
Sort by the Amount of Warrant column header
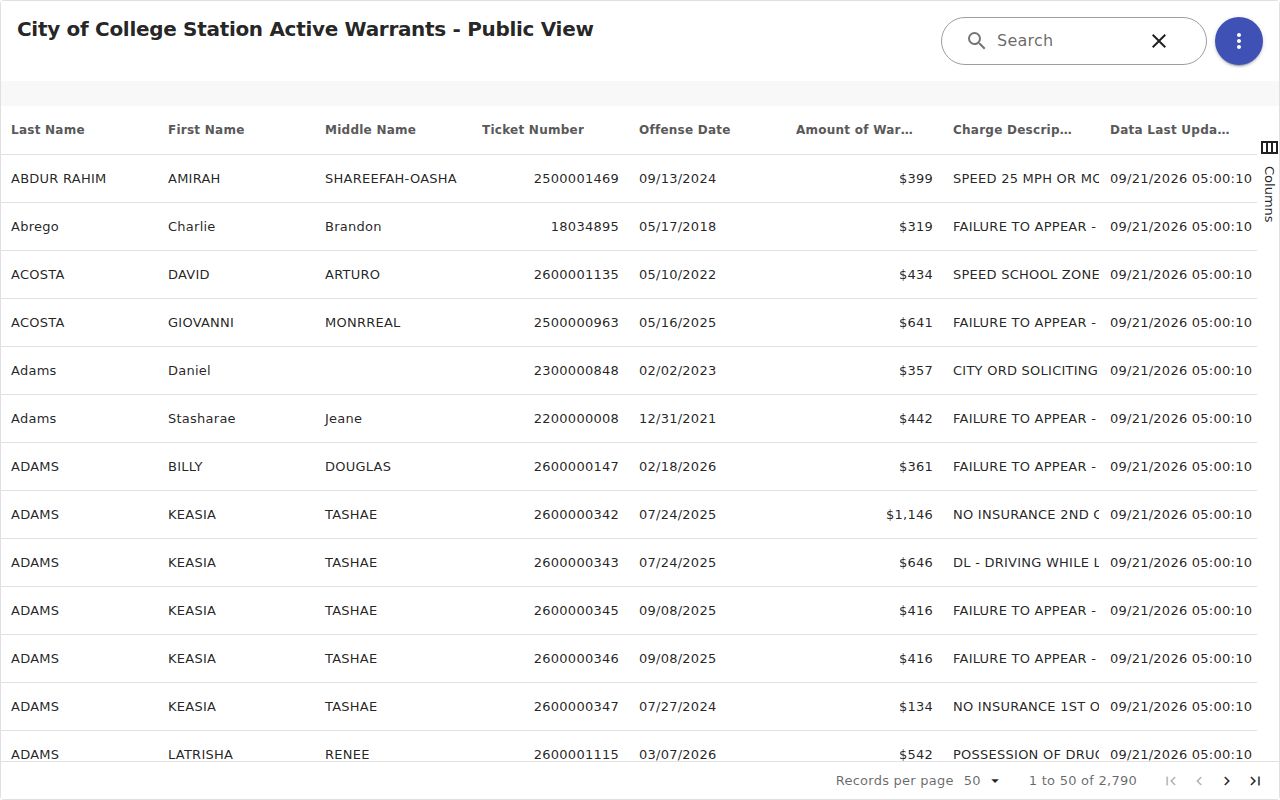click(854, 130)
